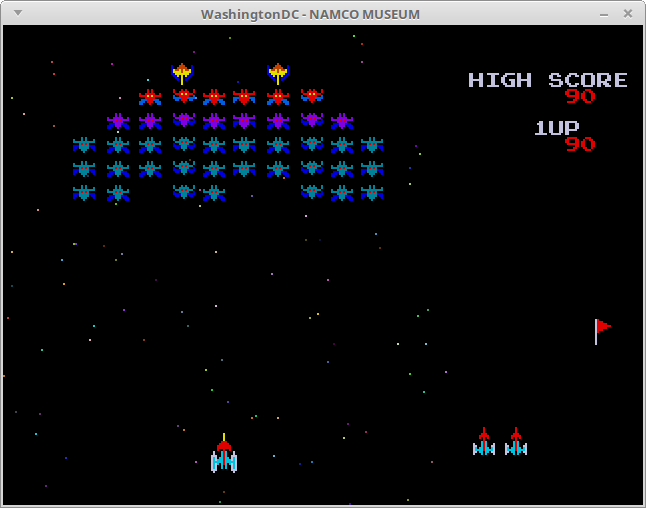The width and height of the screenshot is (646, 508).
Task: Click the leftmost teal drone in bottom row
Action: click(84, 193)
